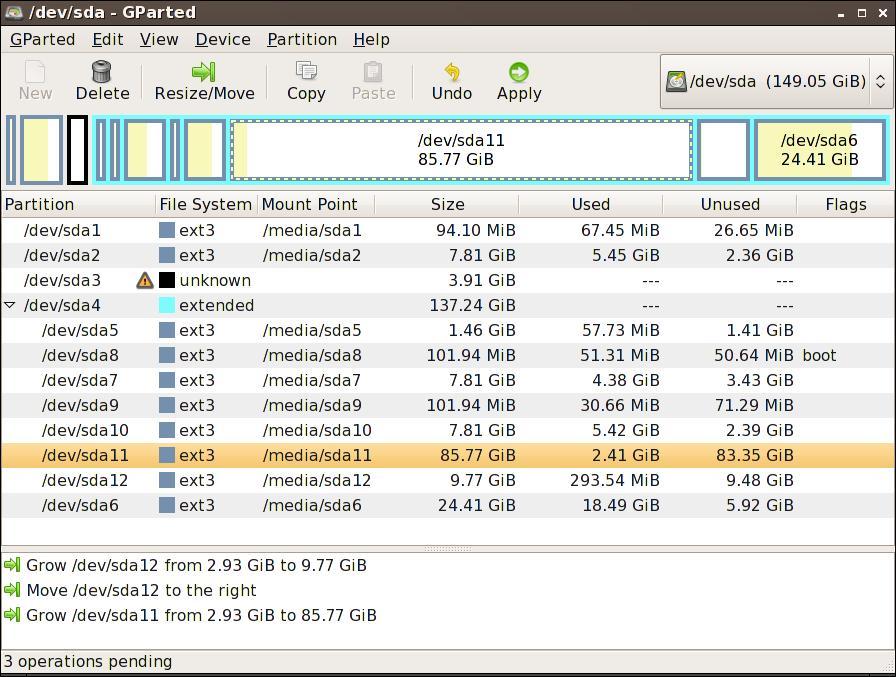Undo the last operation

click(451, 80)
